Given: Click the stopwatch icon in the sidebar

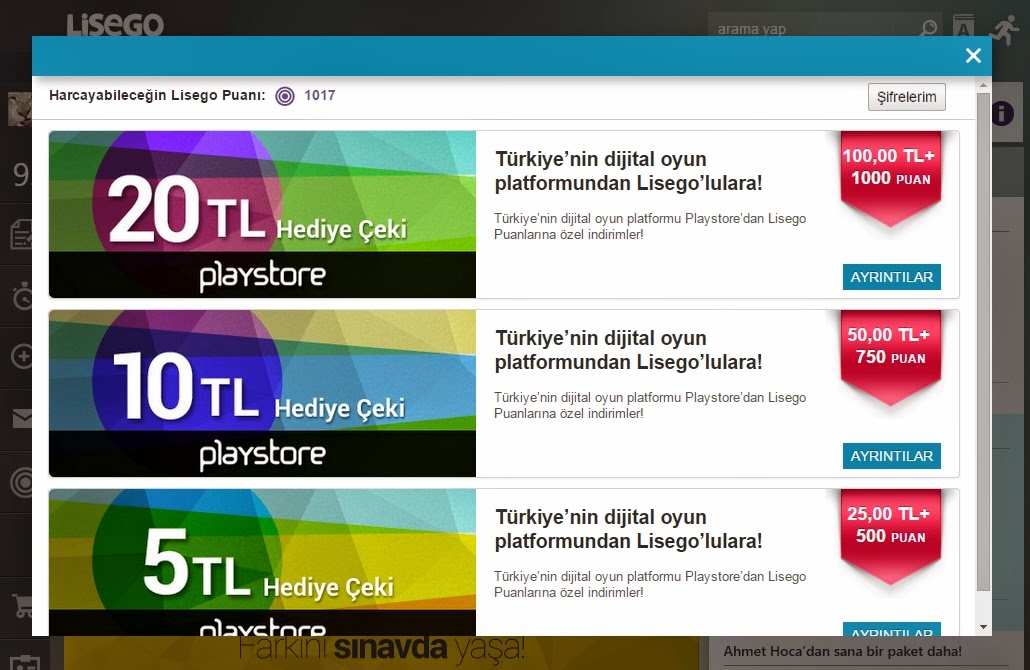Looking at the screenshot, I should point(22,296).
